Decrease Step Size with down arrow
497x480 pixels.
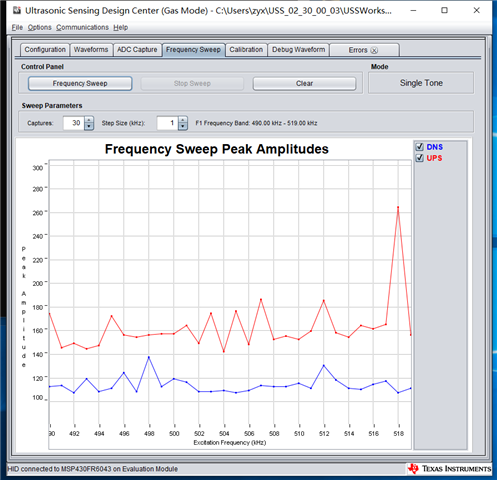pos(183,127)
